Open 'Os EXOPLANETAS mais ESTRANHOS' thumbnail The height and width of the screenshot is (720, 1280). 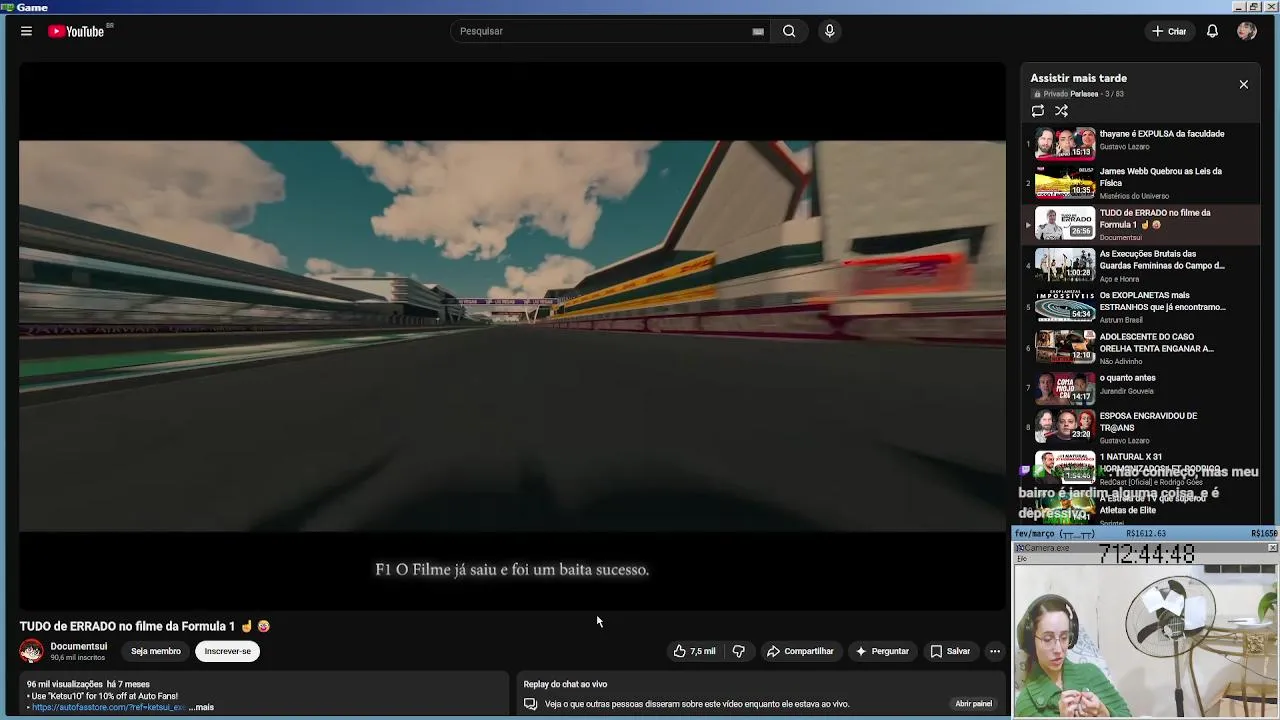coord(1064,306)
